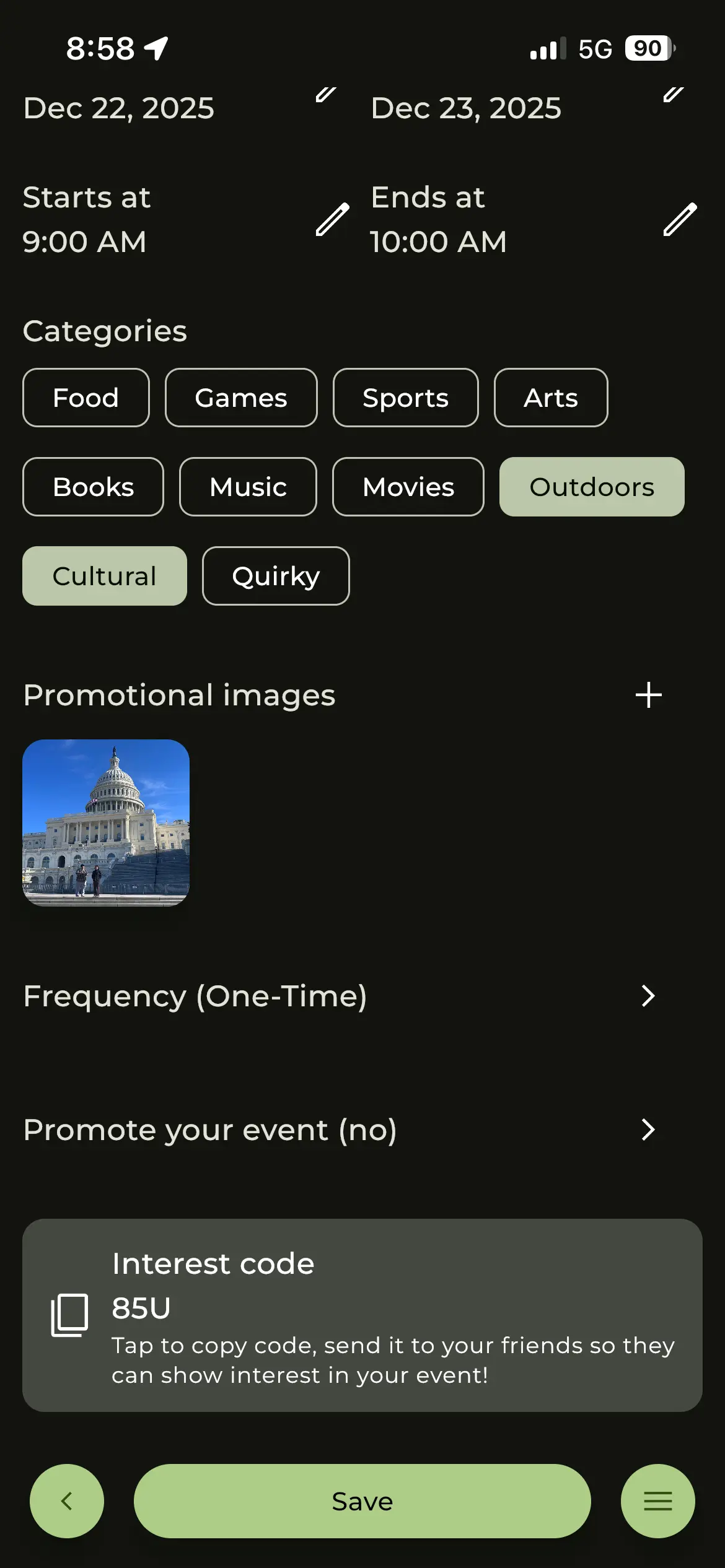The image size is (725, 1568).
Task: Open the hamburger menu button
Action: pyautogui.click(x=657, y=1500)
